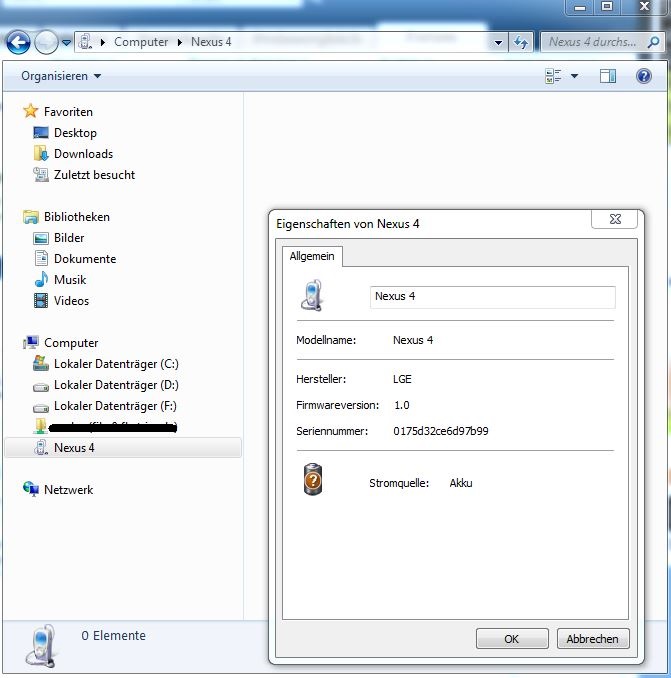Click the Zuletzt besucht icon
This screenshot has width=671, height=678.
point(41,175)
